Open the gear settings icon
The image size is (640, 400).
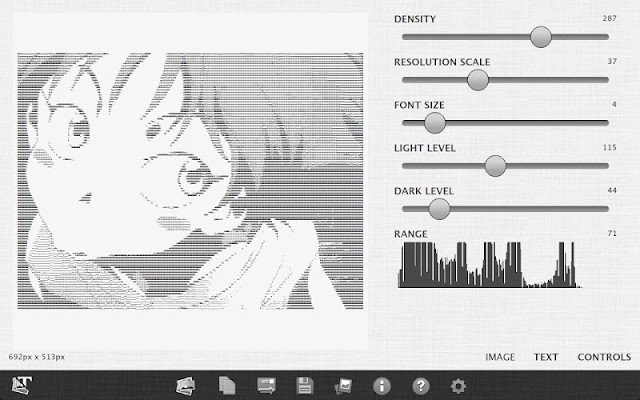tap(458, 386)
